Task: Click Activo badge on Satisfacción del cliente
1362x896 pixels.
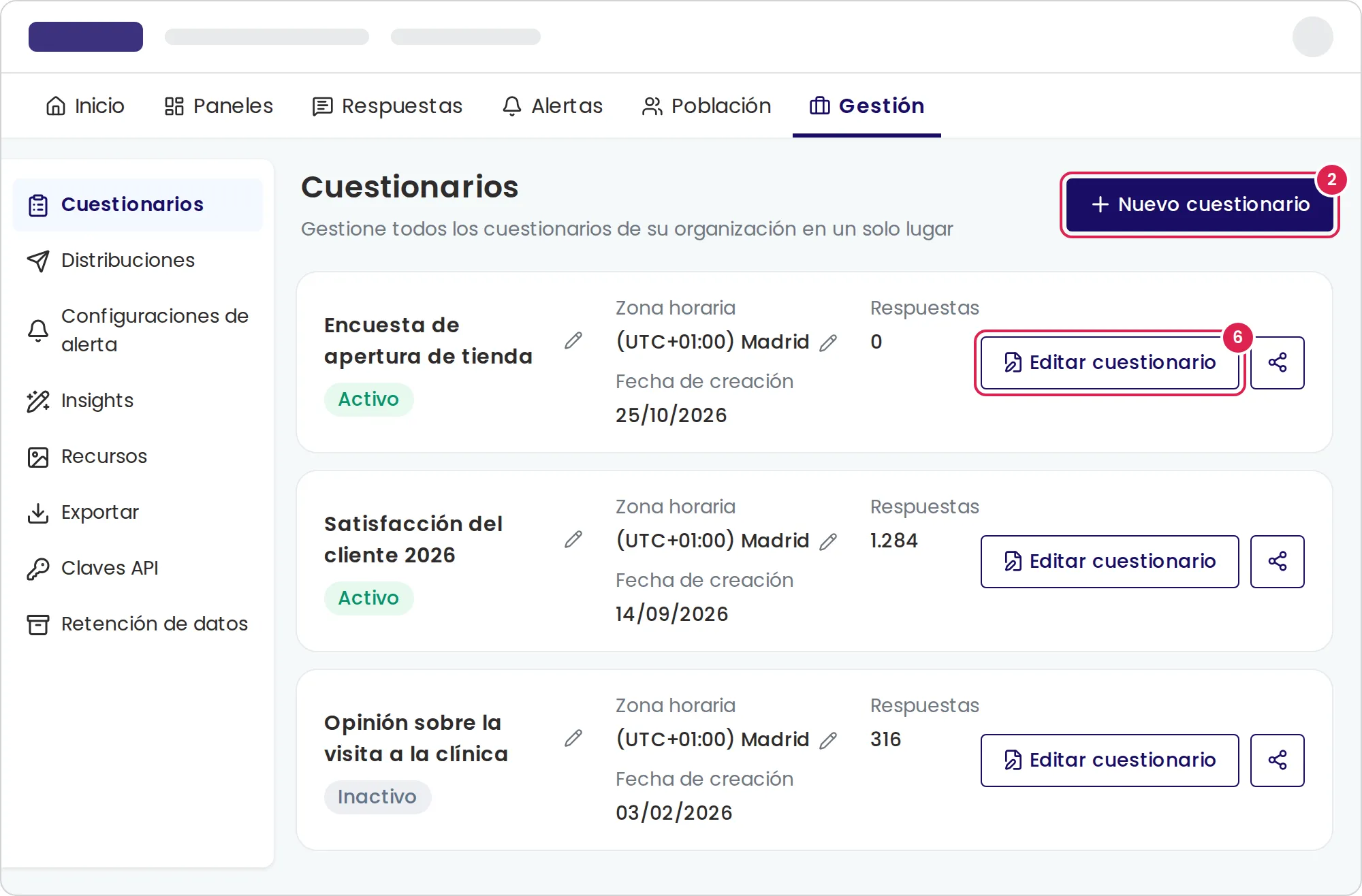Action: pos(368,598)
